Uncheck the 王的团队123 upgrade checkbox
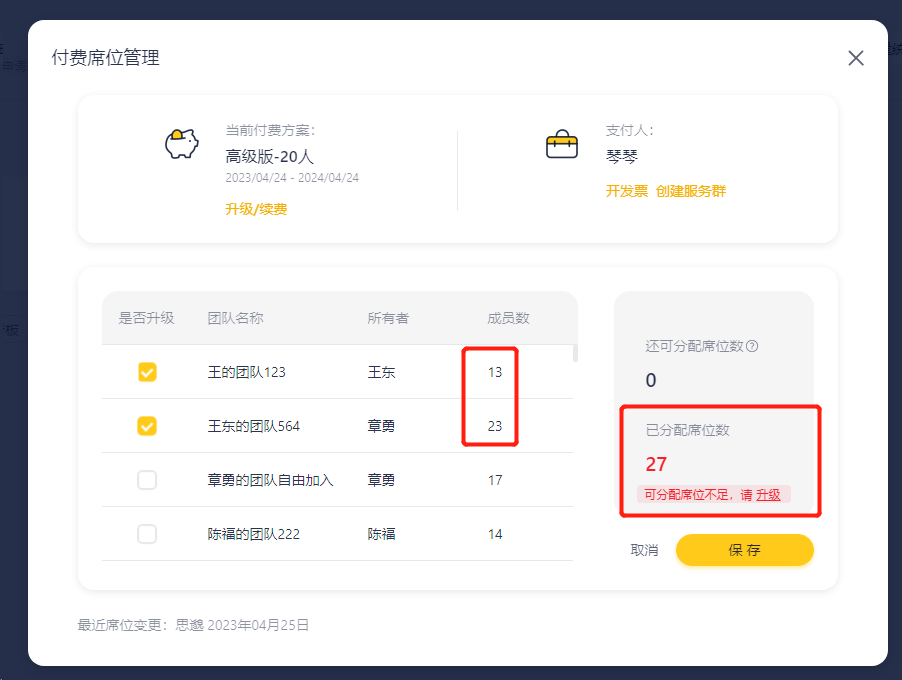The image size is (902, 680). (147, 372)
